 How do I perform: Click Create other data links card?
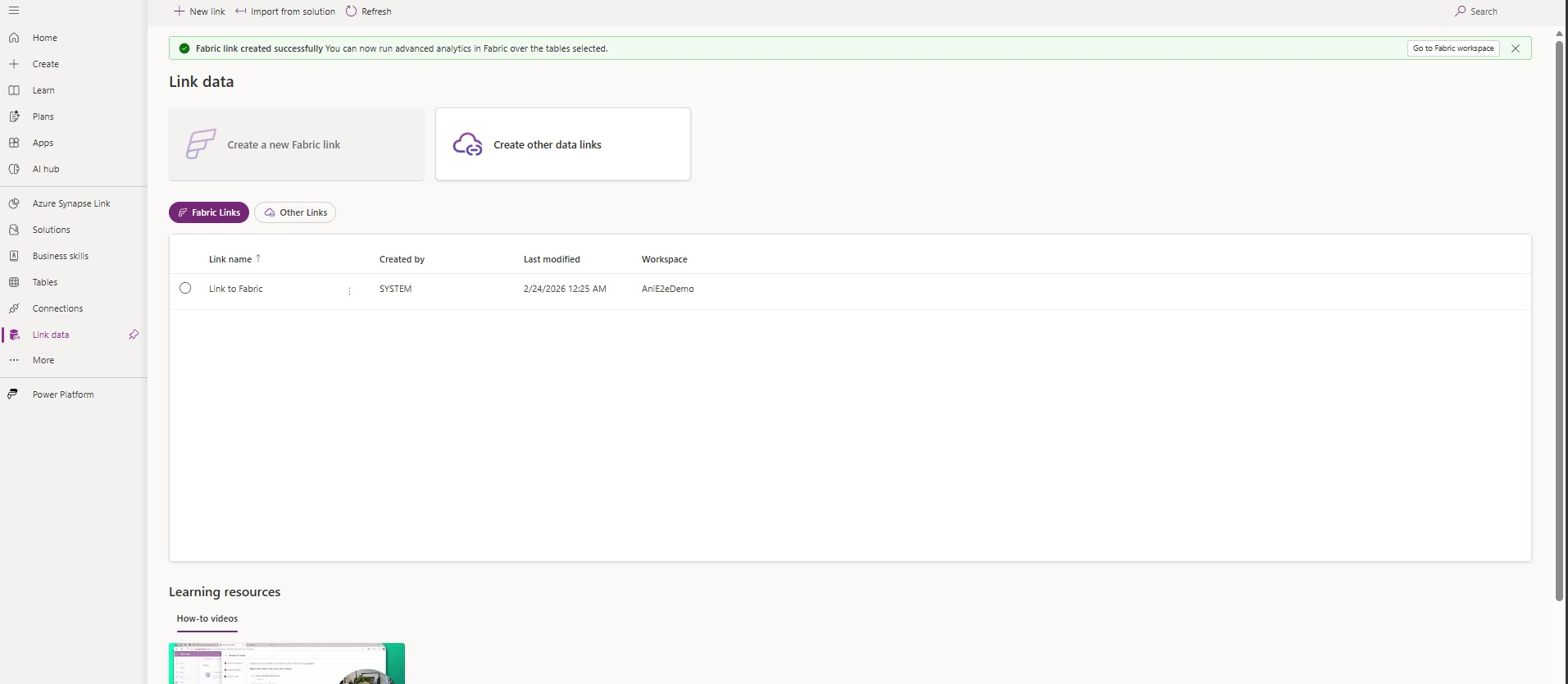[563, 144]
